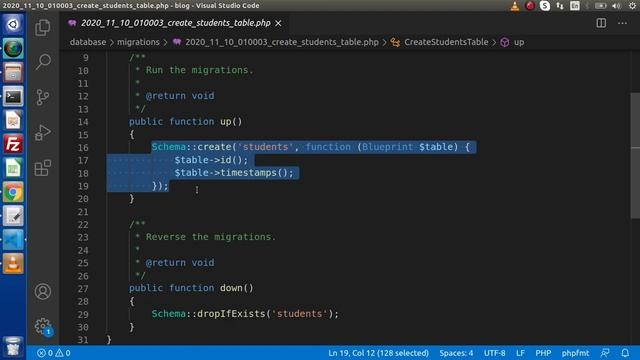Open the text editor dock icon
The height and width of the screenshot is (360, 640).
(13, 216)
